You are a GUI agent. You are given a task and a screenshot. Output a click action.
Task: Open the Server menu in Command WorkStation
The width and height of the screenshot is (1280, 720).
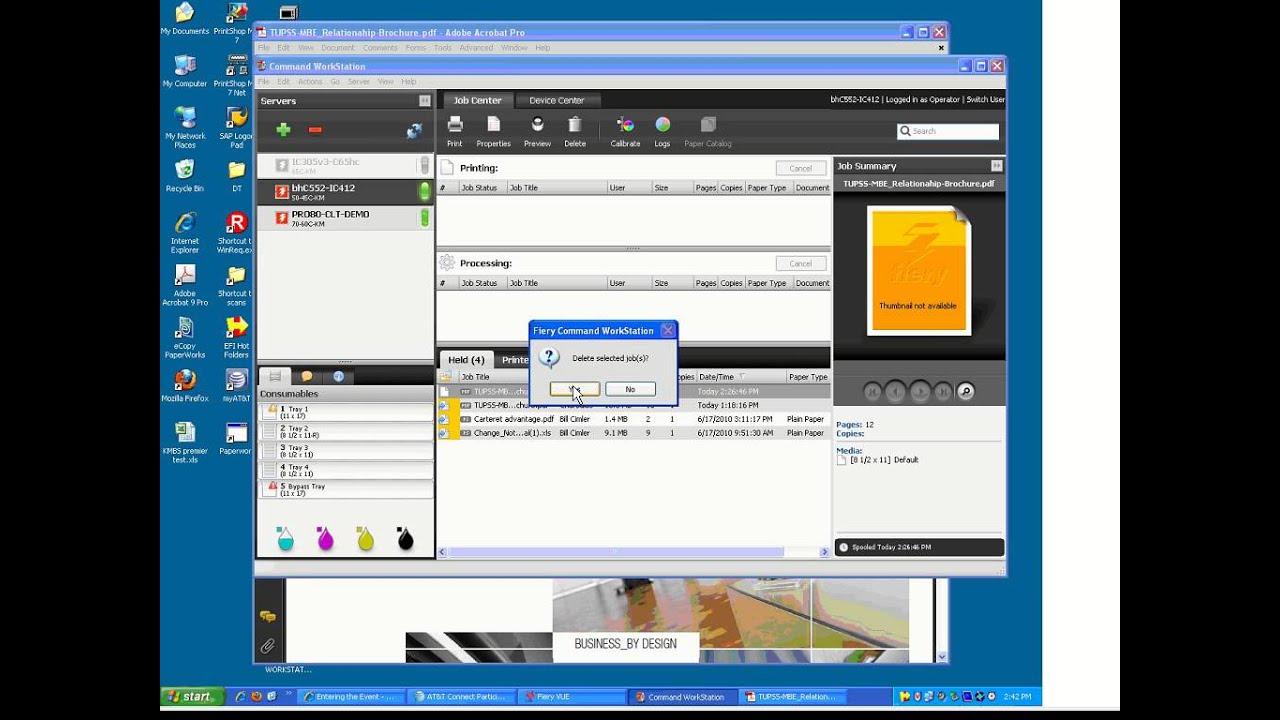tap(358, 81)
